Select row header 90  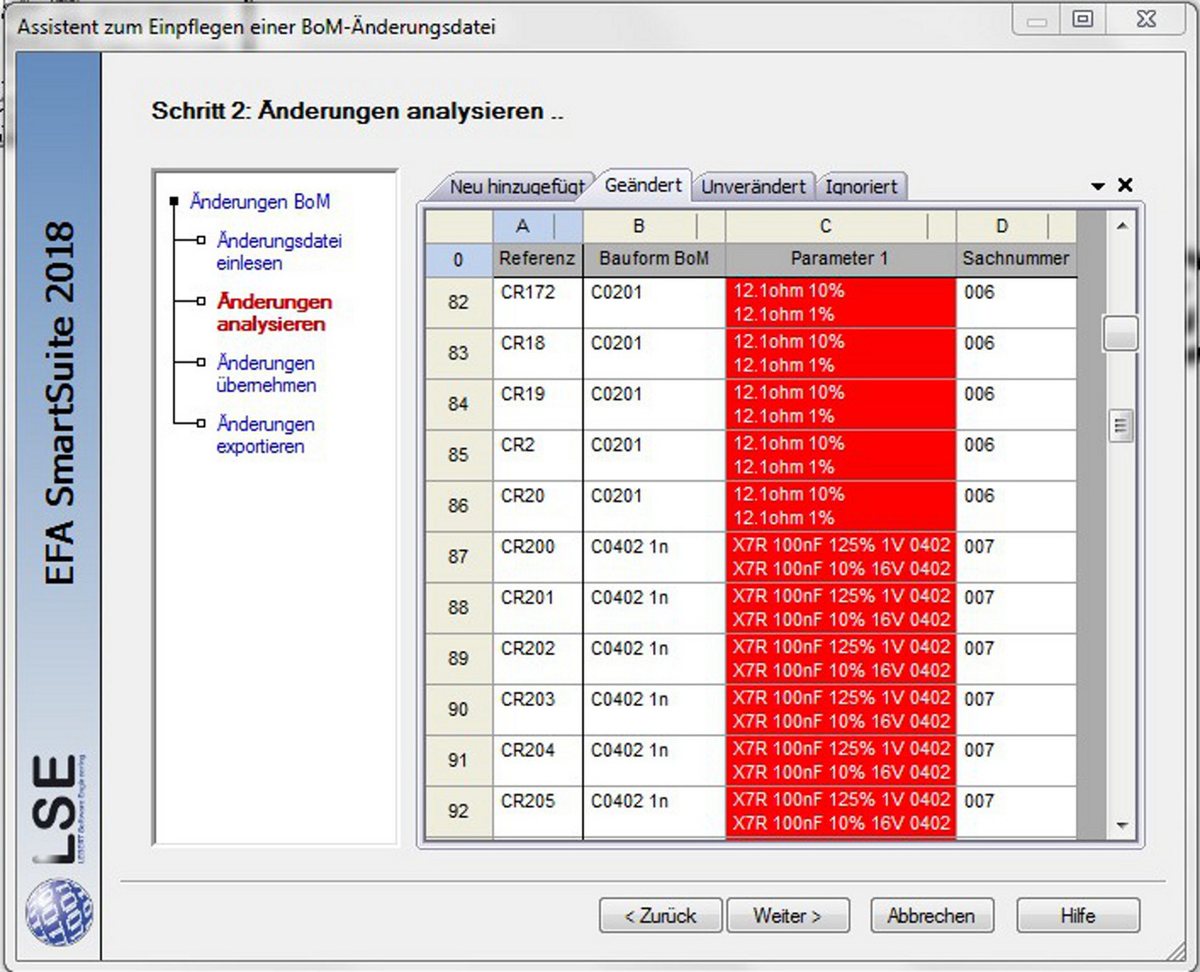point(458,710)
